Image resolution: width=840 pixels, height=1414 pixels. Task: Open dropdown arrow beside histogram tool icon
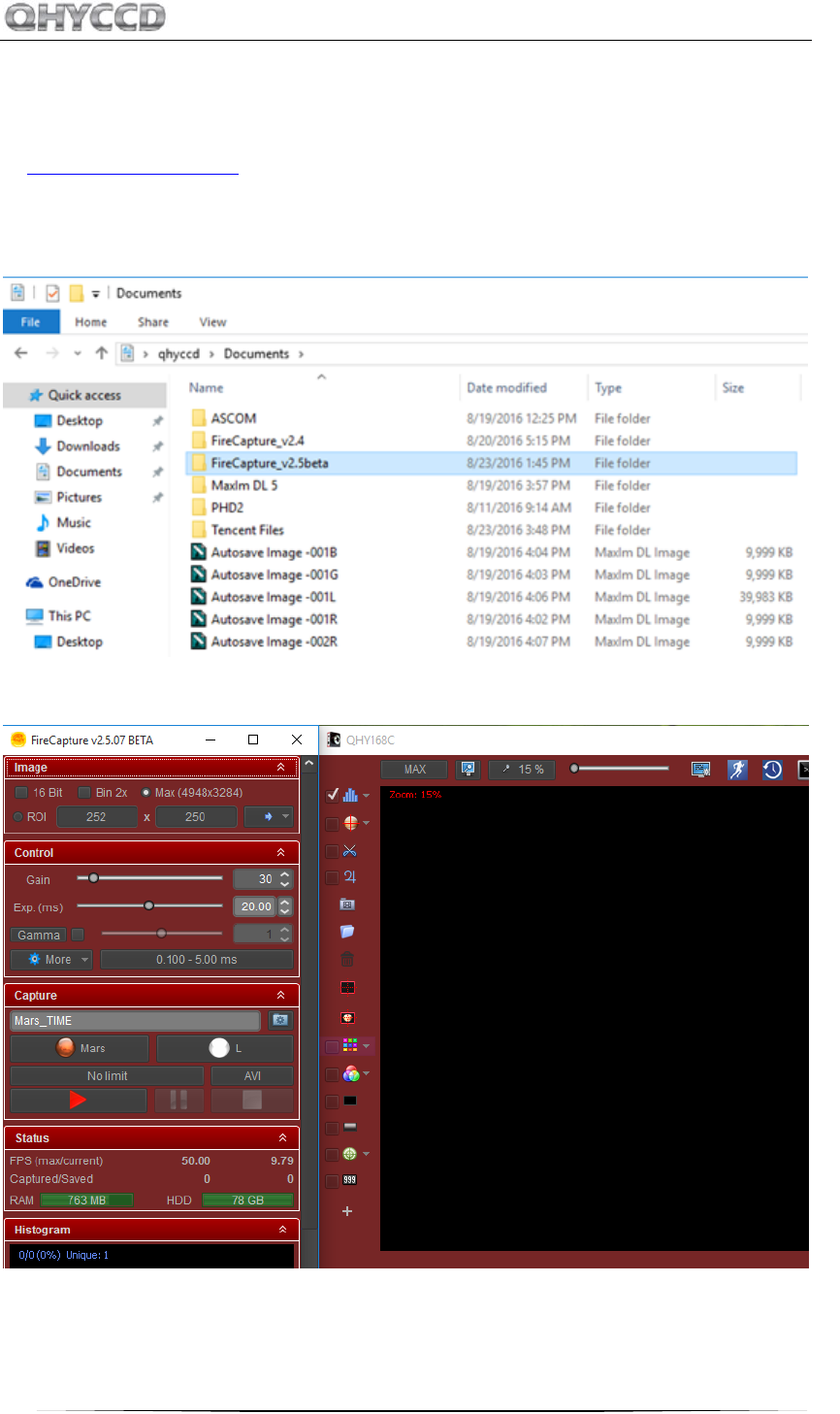[366, 797]
